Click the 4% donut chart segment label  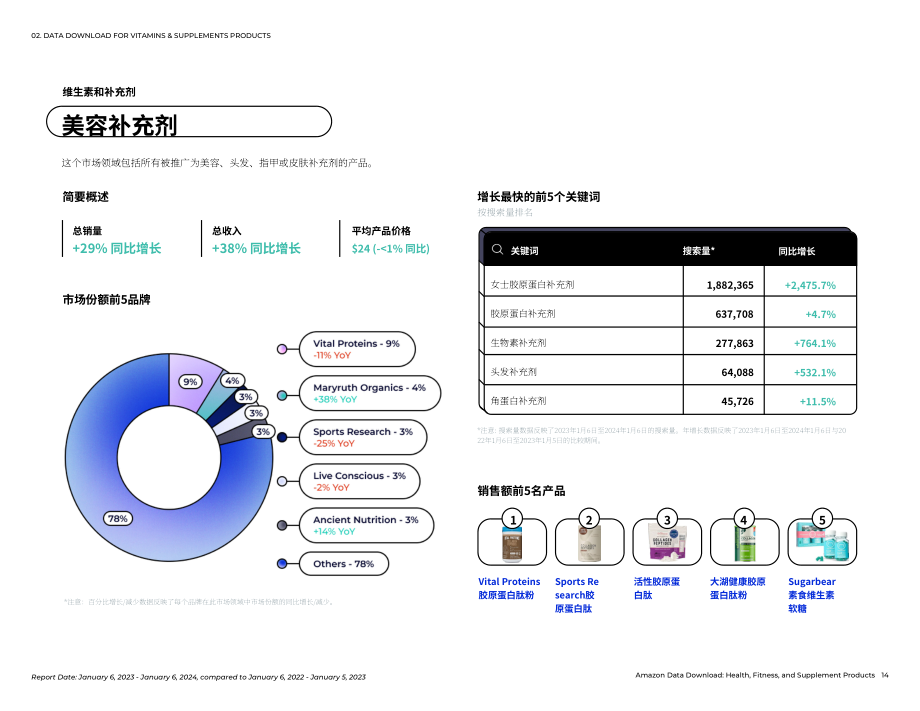coord(232,381)
